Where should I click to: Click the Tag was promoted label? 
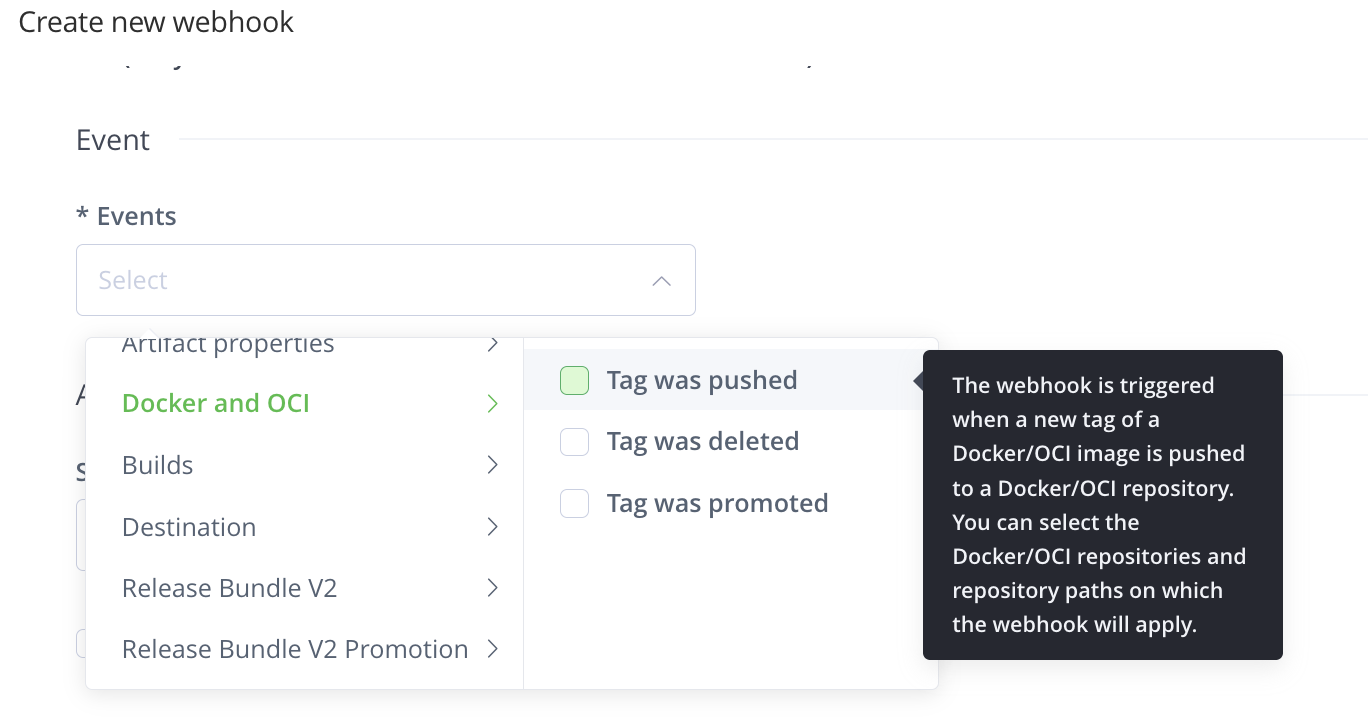pyautogui.click(x=717, y=503)
